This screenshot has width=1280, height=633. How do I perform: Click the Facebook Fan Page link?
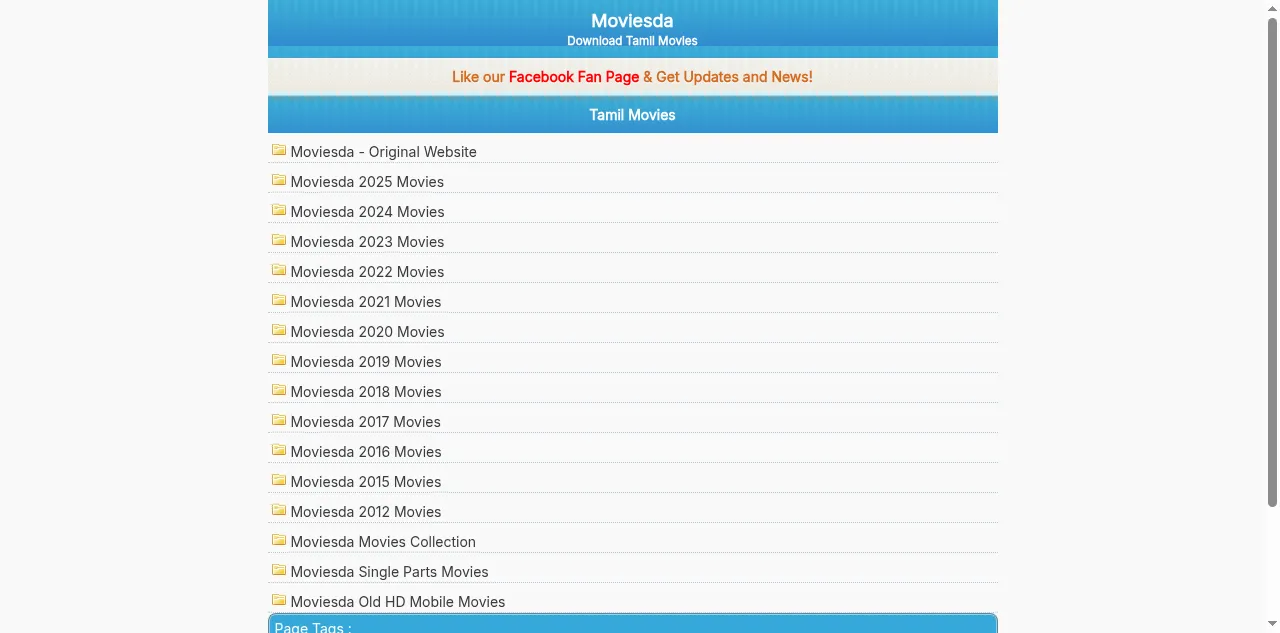tap(574, 77)
